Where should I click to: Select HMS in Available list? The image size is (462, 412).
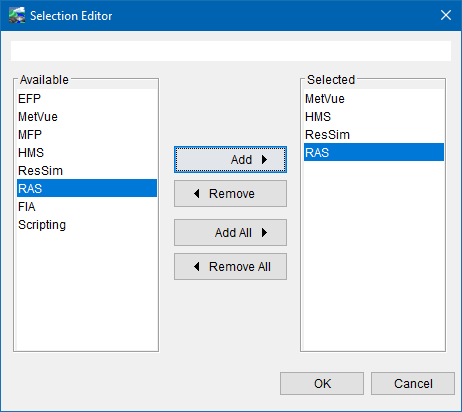(87, 153)
